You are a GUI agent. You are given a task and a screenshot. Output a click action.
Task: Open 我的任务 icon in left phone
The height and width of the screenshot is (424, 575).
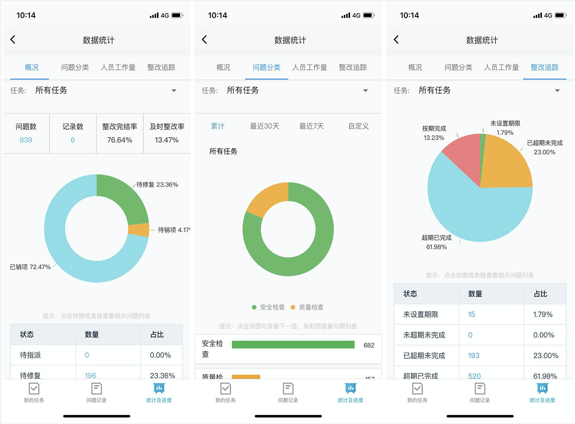(34, 392)
